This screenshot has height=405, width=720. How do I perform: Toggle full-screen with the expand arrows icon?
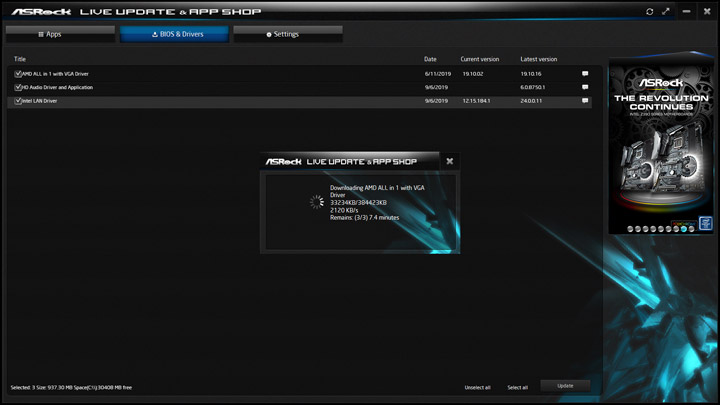coord(666,11)
